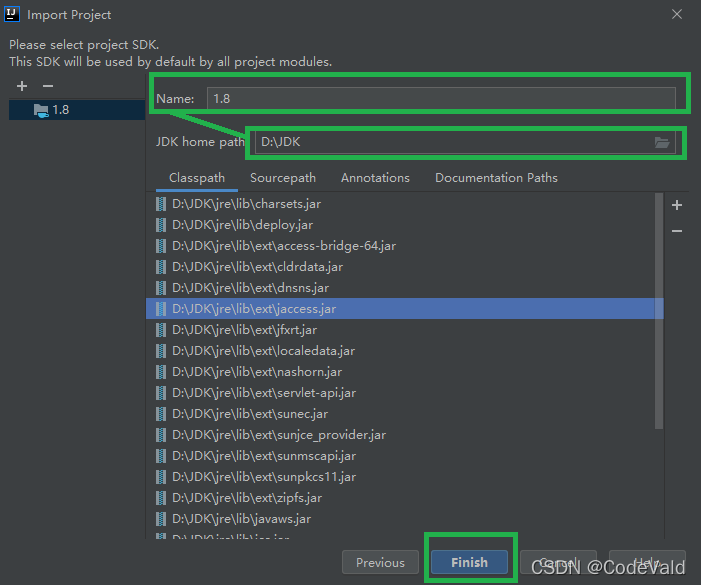Image resolution: width=701 pixels, height=585 pixels.
Task: Select the nashorn.jar entry
Action: pyautogui.click(x=404, y=372)
